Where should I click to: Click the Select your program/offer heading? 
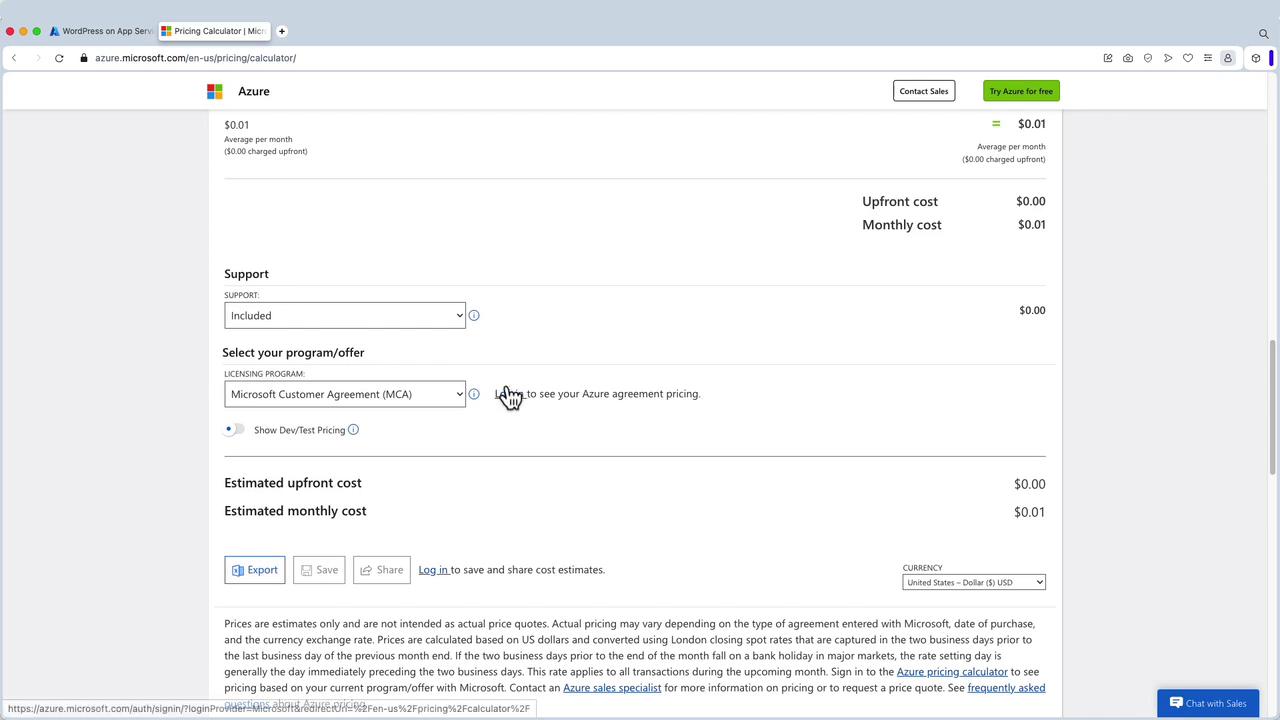tap(293, 353)
